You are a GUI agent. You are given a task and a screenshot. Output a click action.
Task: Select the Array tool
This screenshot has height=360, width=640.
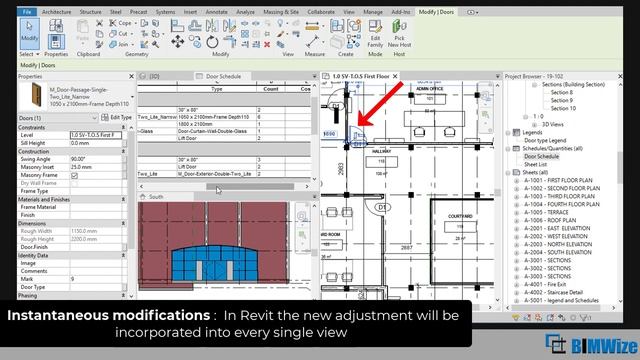tap(245, 34)
